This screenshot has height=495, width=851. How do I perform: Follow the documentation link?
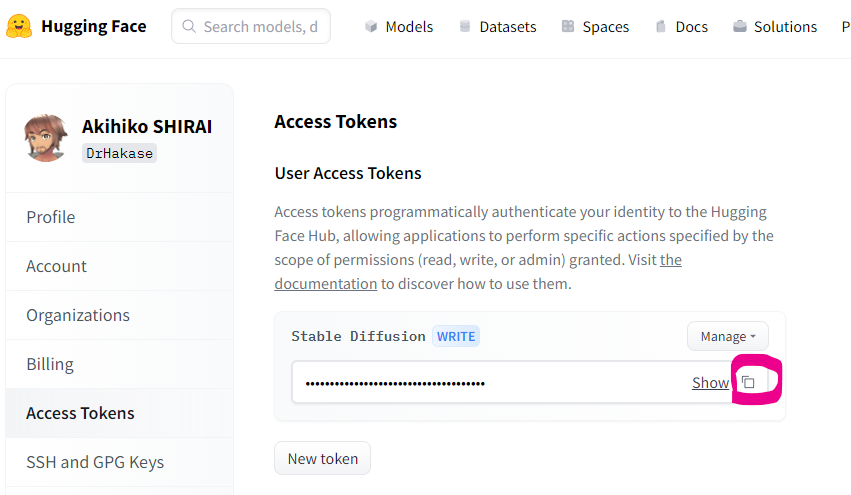tap(326, 283)
